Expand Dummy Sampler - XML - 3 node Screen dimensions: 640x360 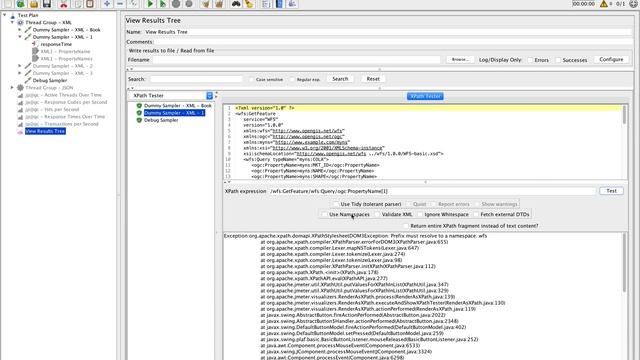click(20, 73)
